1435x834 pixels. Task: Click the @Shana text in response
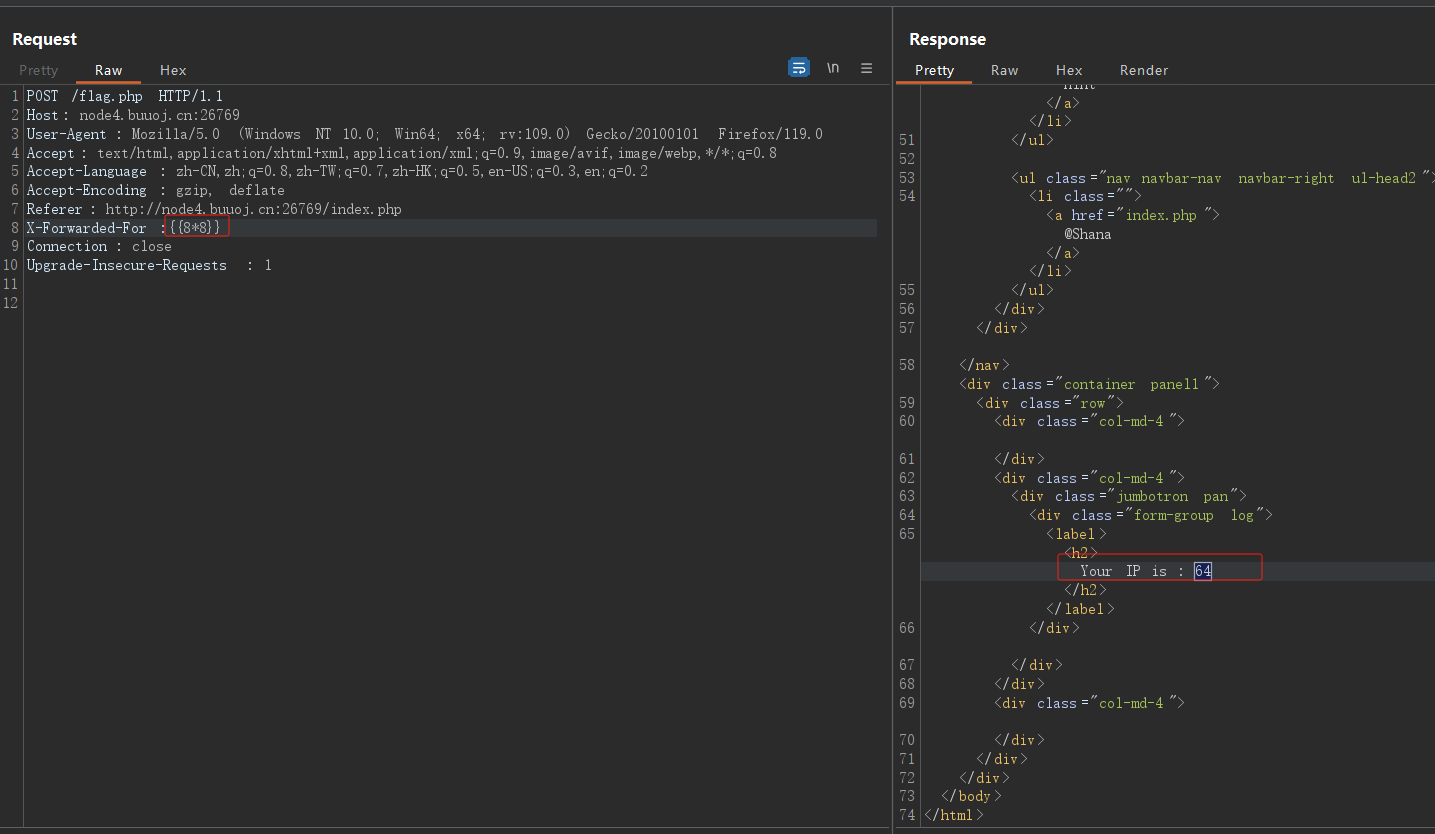tap(1087, 234)
